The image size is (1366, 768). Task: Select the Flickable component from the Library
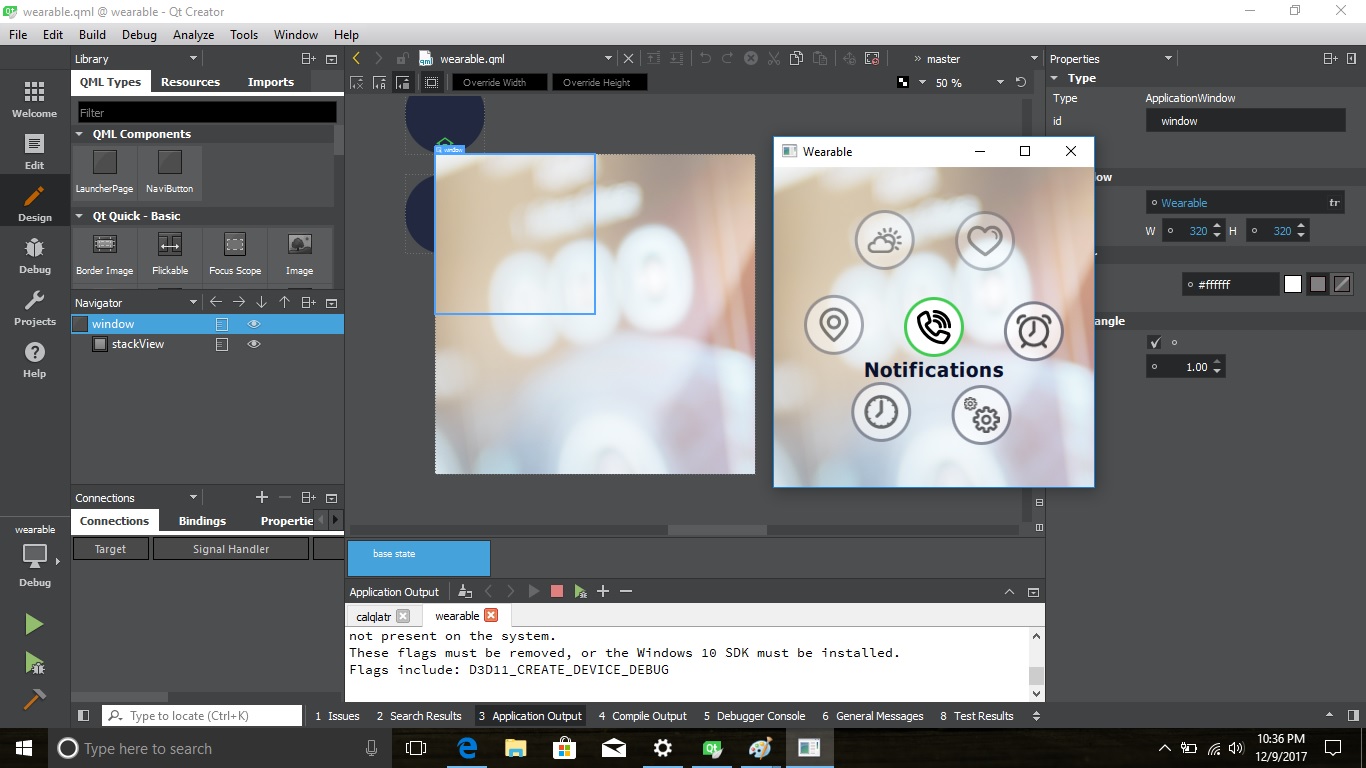click(x=169, y=252)
